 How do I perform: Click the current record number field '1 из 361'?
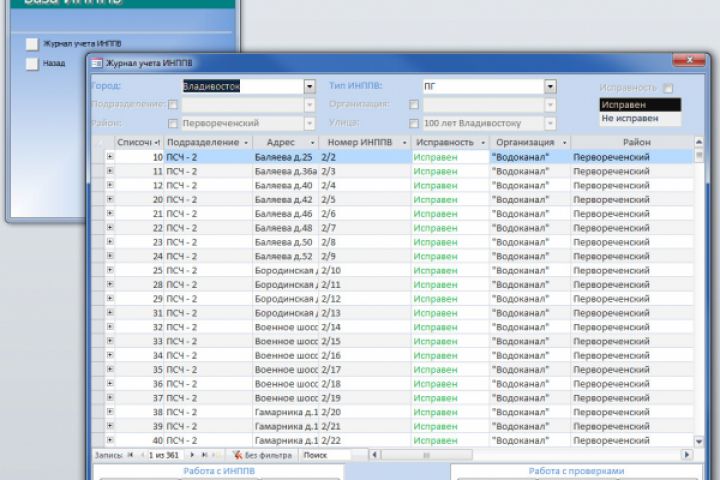coord(163,455)
